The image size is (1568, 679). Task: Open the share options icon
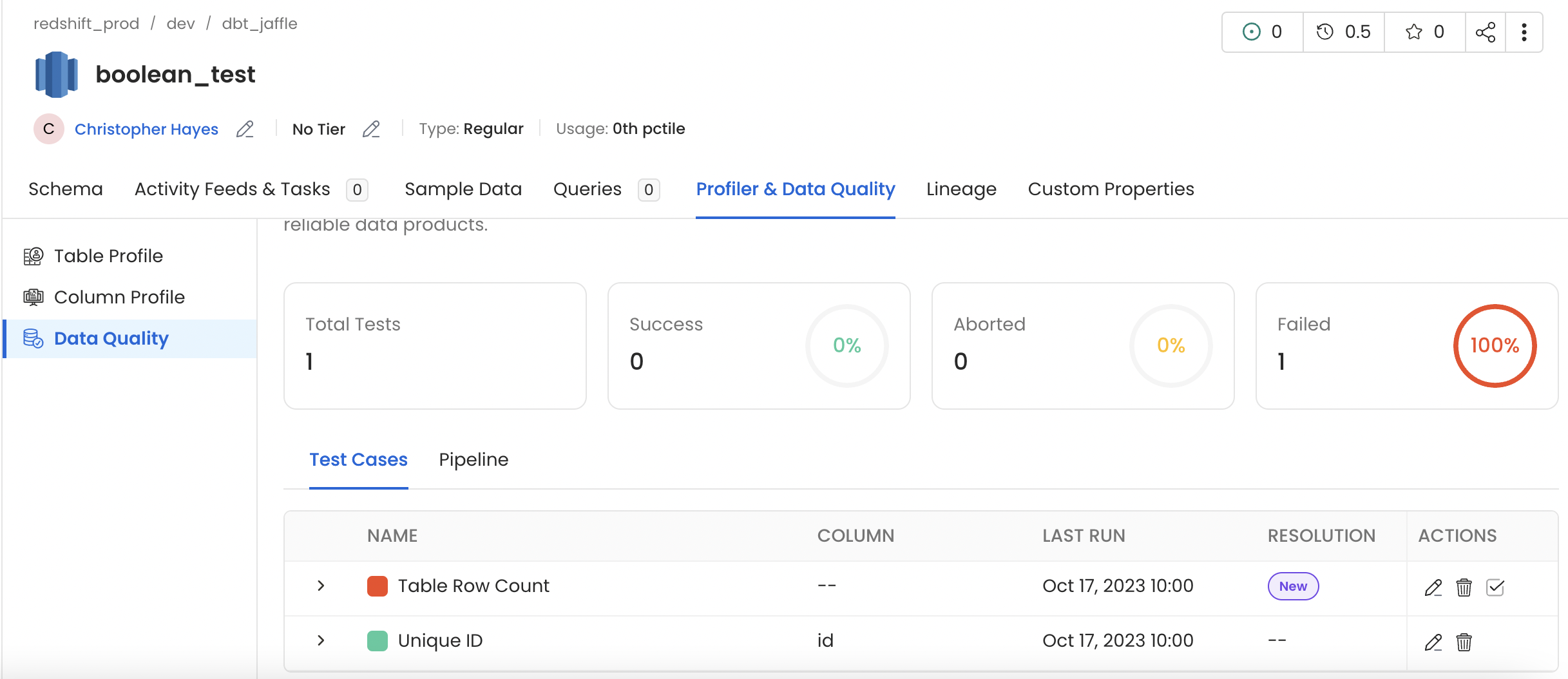[x=1487, y=32]
